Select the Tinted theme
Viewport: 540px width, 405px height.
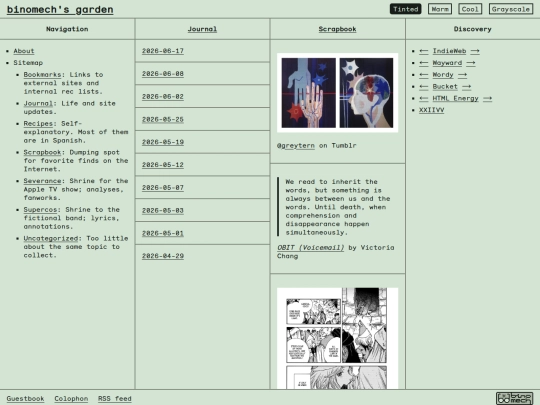point(406,9)
